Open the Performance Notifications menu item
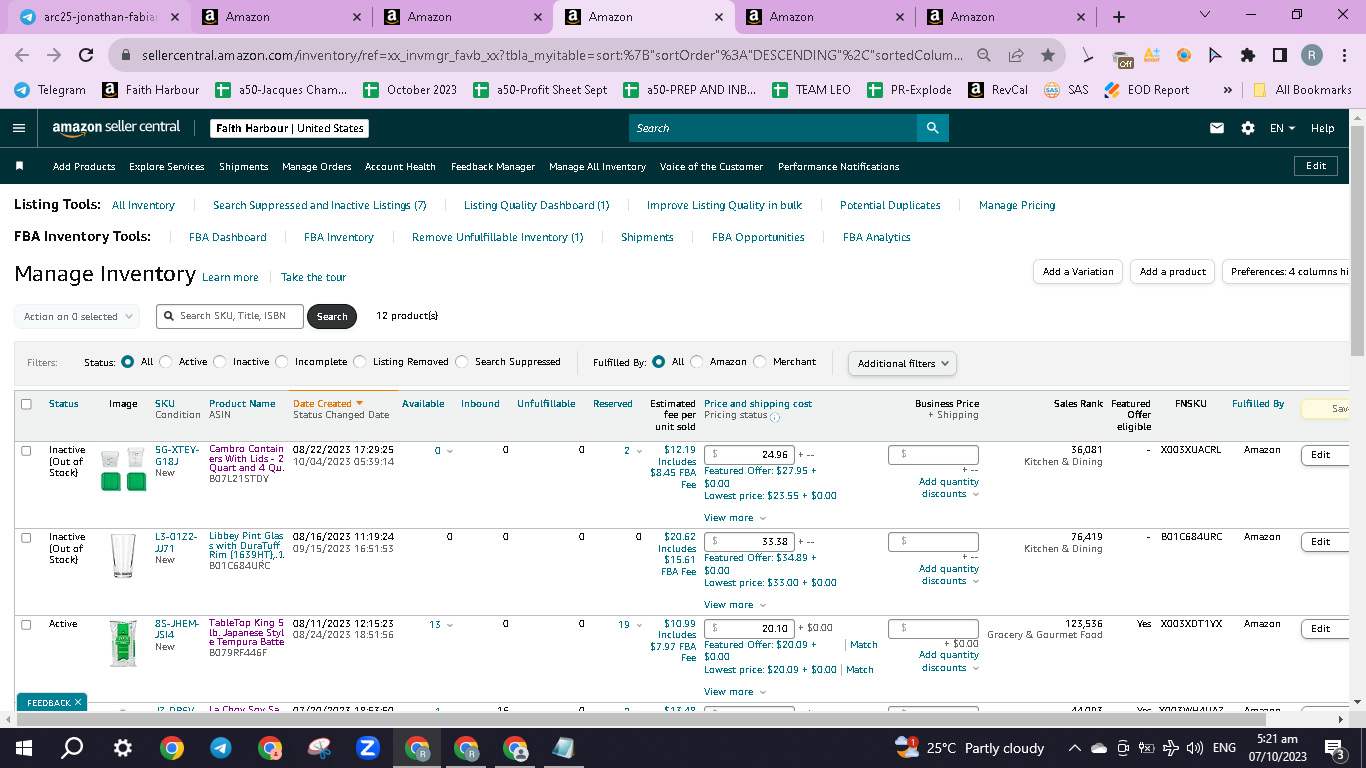 (x=839, y=166)
